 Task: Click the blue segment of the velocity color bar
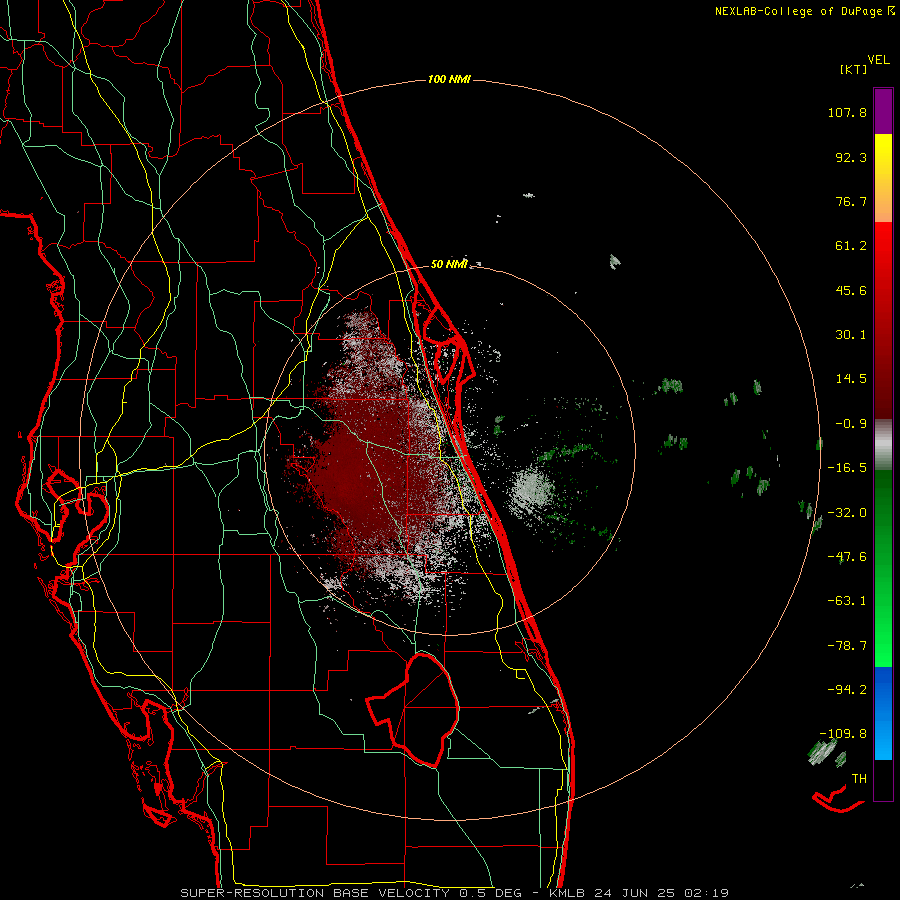883,713
